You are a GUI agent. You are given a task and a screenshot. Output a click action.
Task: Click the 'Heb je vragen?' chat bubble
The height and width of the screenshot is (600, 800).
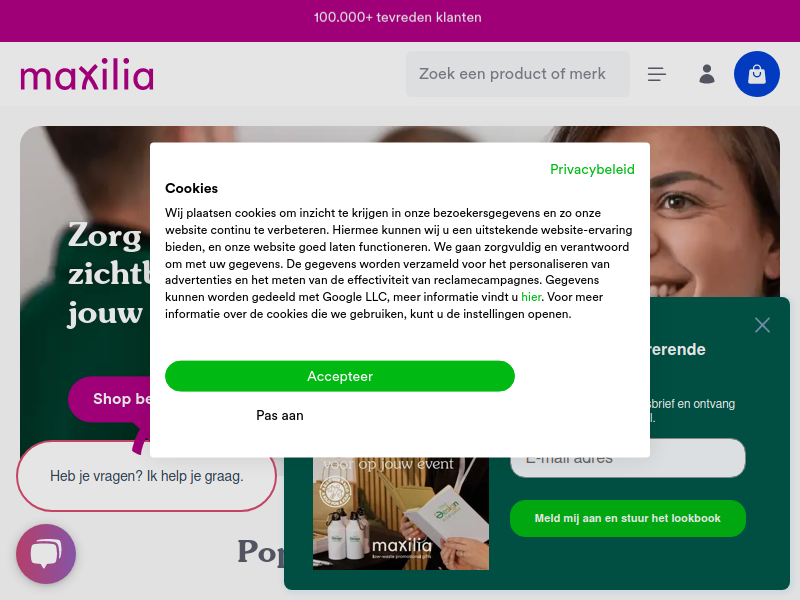point(146,476)
